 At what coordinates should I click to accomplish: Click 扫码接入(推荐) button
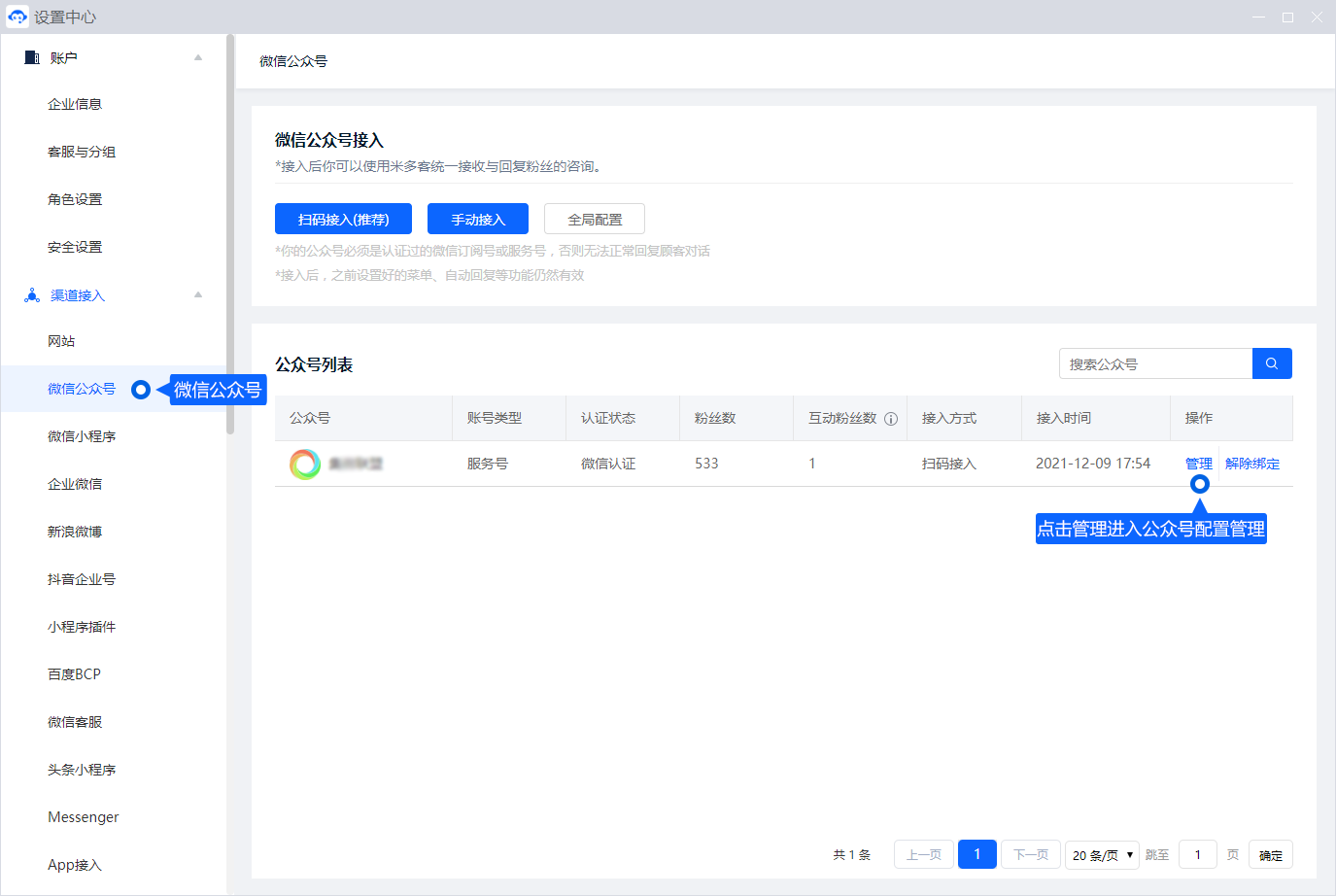click(x=343, y=220)
